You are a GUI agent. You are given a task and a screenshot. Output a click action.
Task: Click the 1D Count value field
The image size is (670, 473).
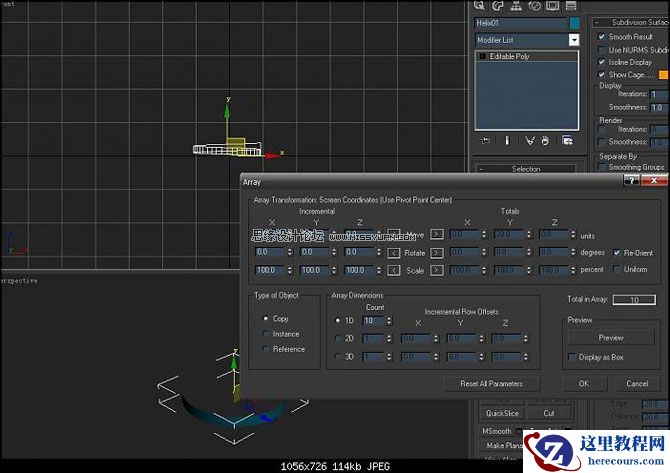click(x=373, y=320)
